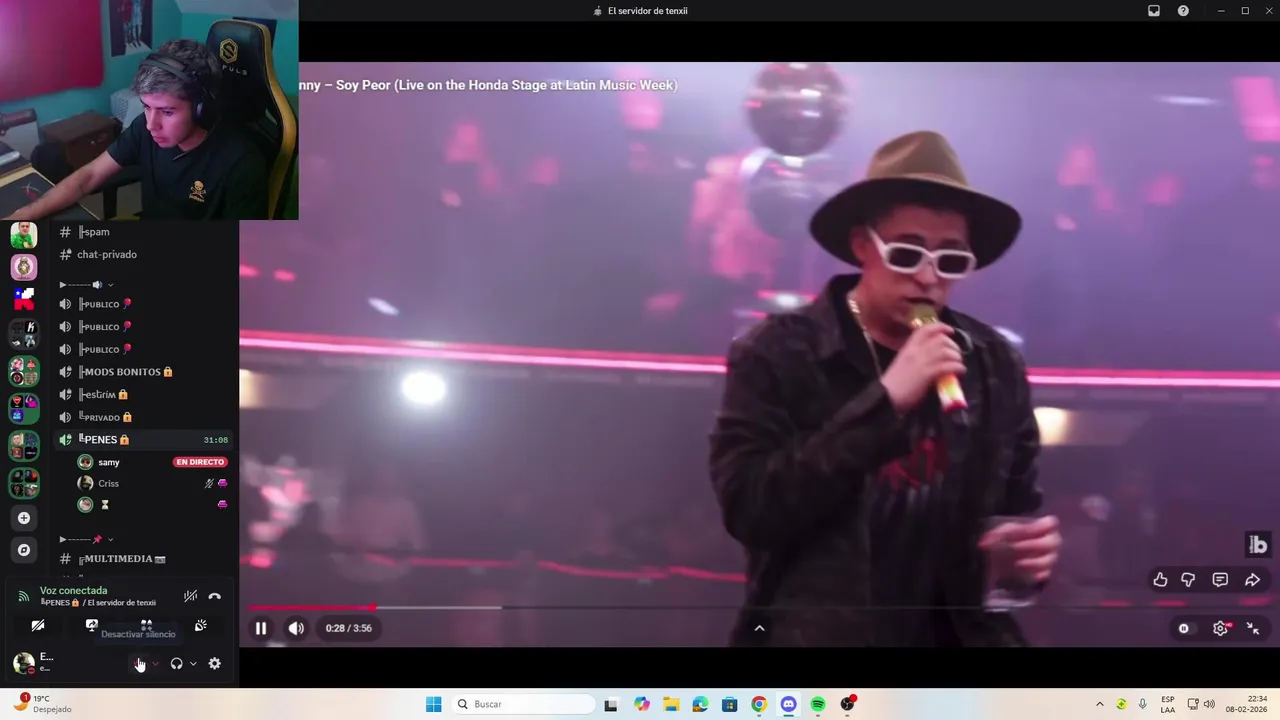Screen dimensions: 1280x720
Task: Click the ESP LAA language indicator
Action: (x=1168, y=704)
